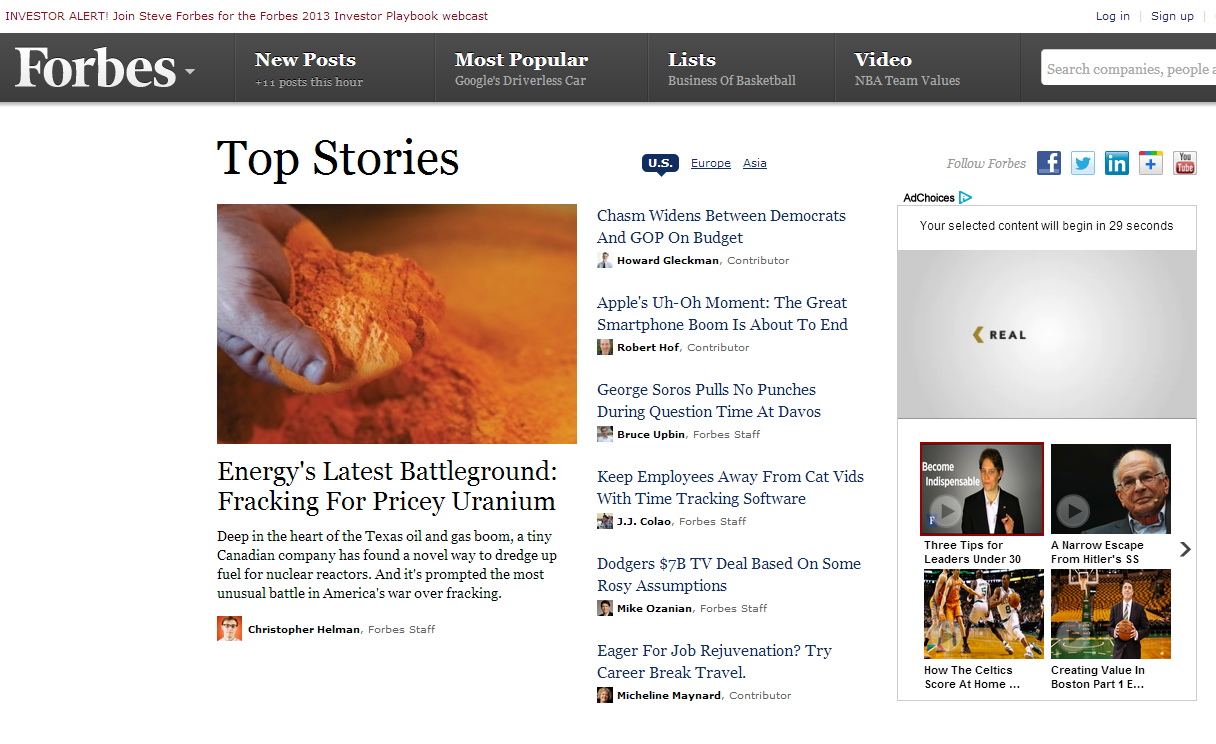Screen dimensions: 1216x744
Task: Click the AdChoices label
Action: click(x=929, y=198)
